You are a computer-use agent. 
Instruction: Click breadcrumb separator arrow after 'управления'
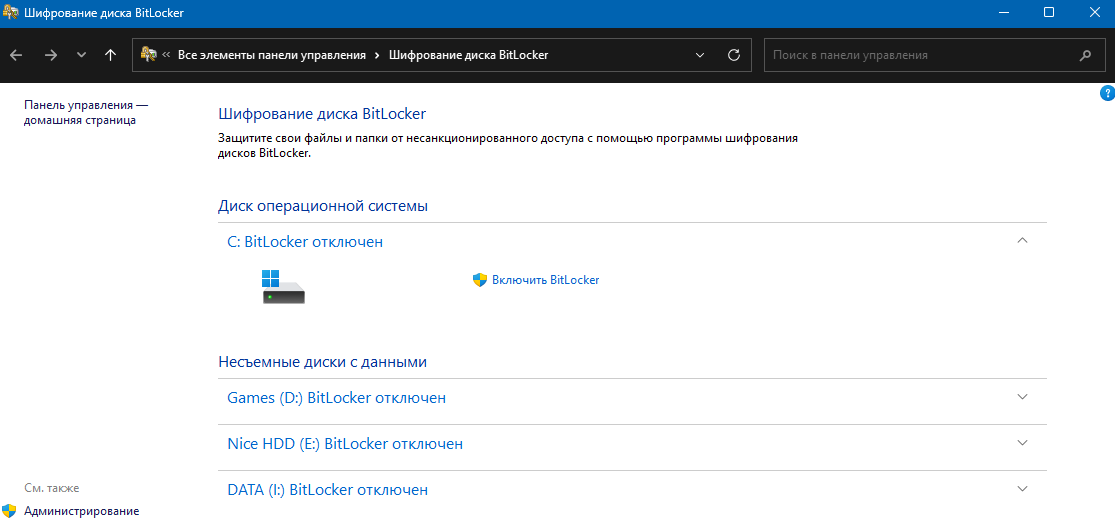coord(378,55)
